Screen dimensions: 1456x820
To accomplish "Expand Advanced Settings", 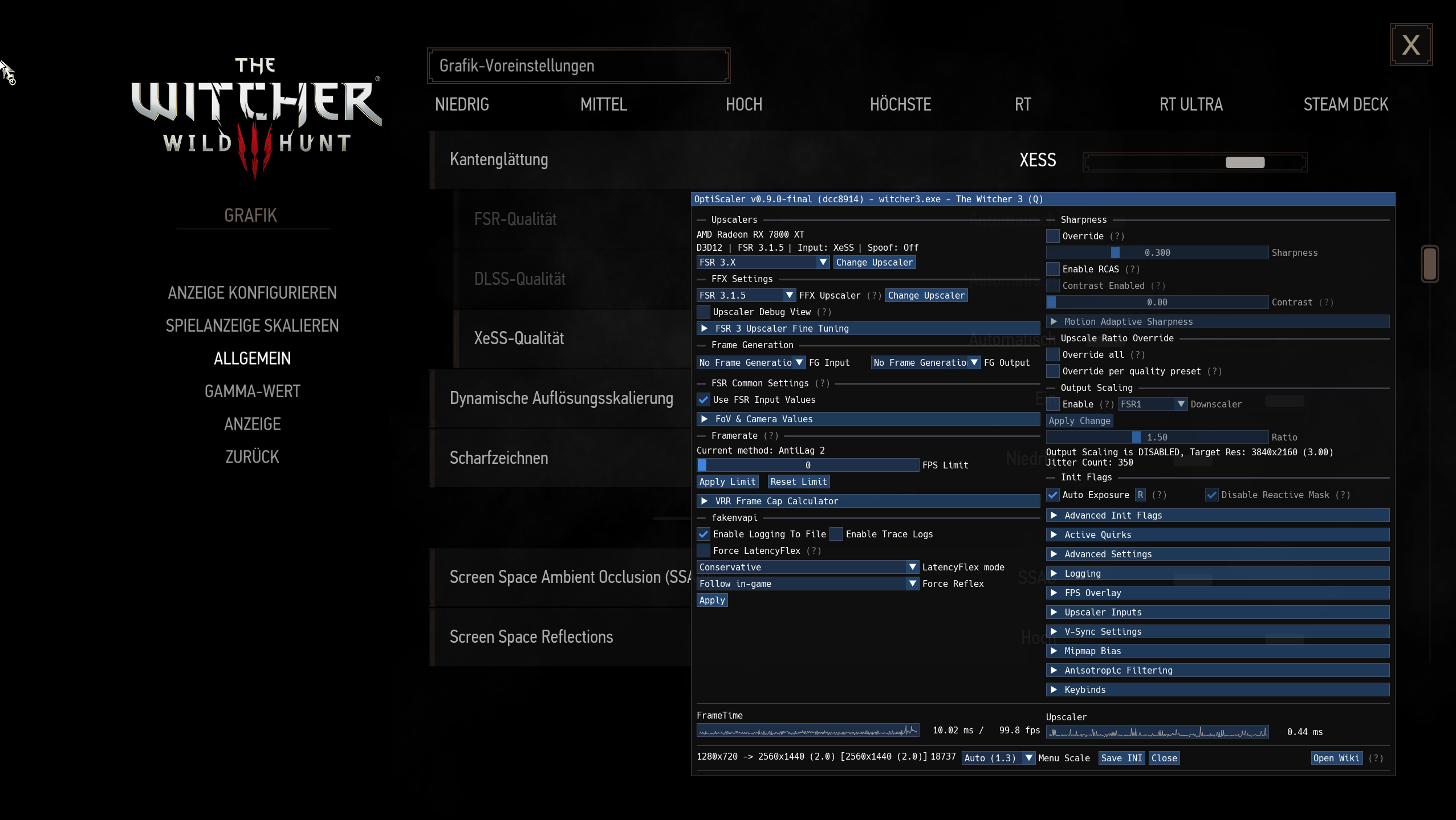I will coord(1218,554).
